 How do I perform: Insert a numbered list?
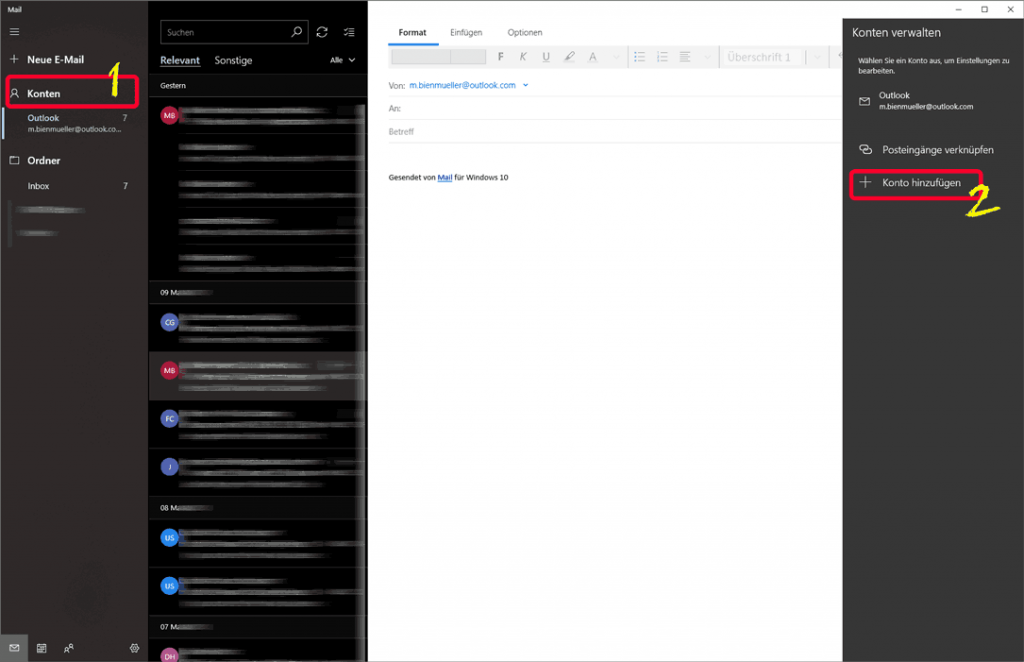662,57
